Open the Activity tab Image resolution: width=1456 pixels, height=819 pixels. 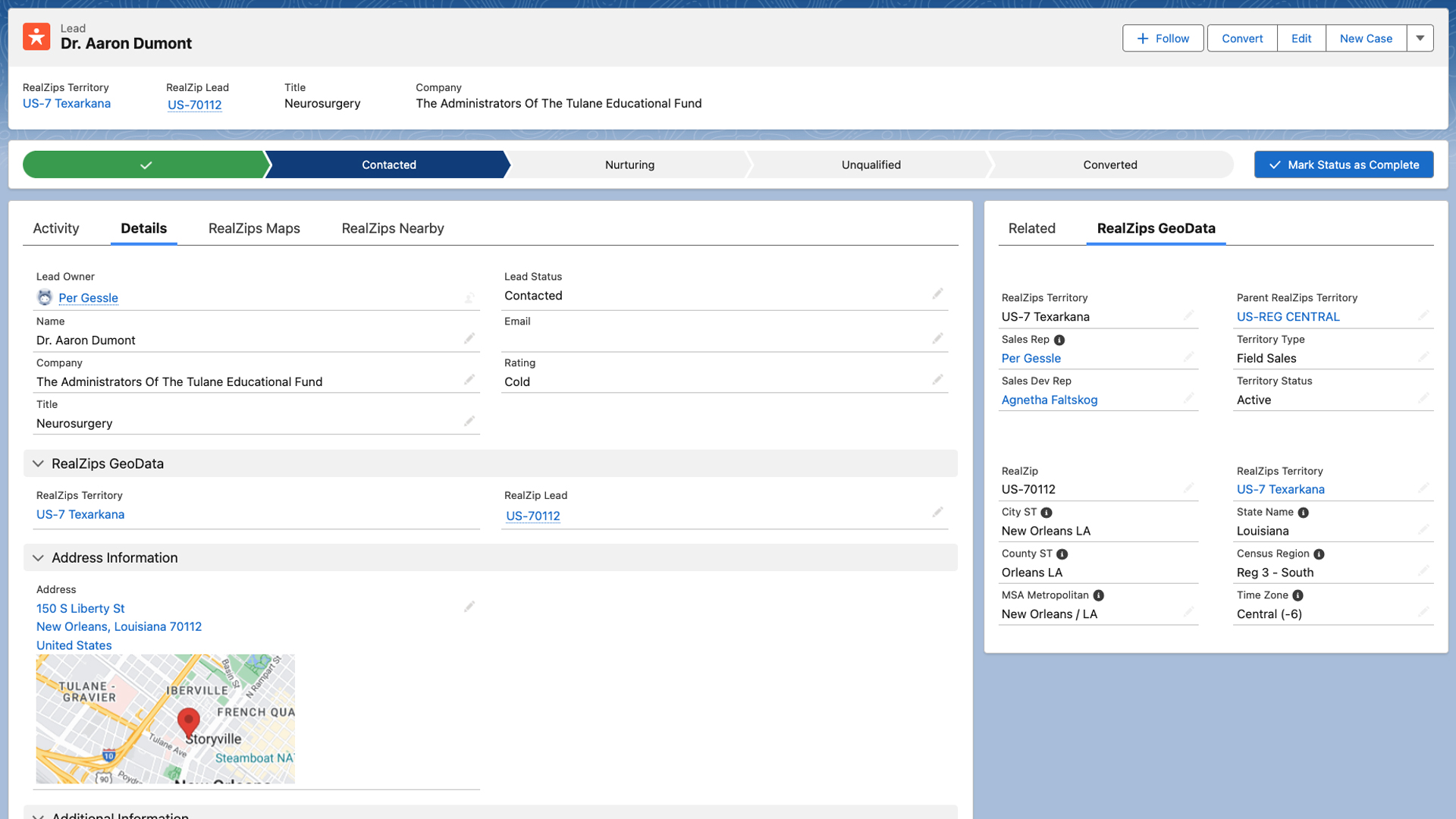pos(56,228)
